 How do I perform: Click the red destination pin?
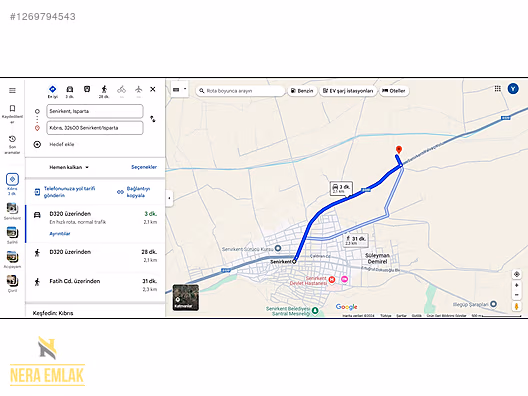(x=399, y=150)
